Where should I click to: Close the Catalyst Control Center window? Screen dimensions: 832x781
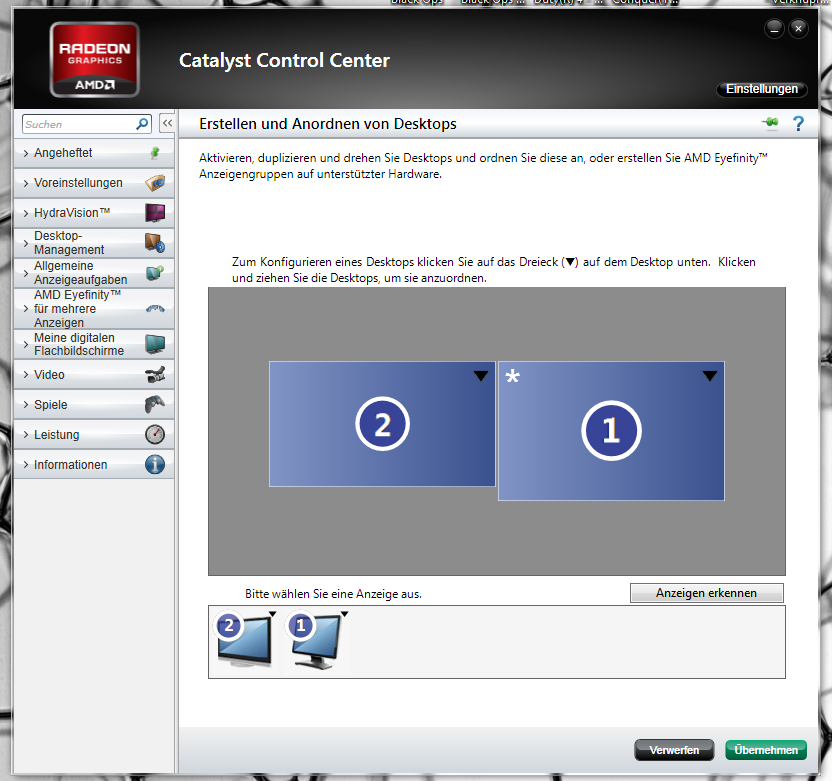(x=798, y=29)
